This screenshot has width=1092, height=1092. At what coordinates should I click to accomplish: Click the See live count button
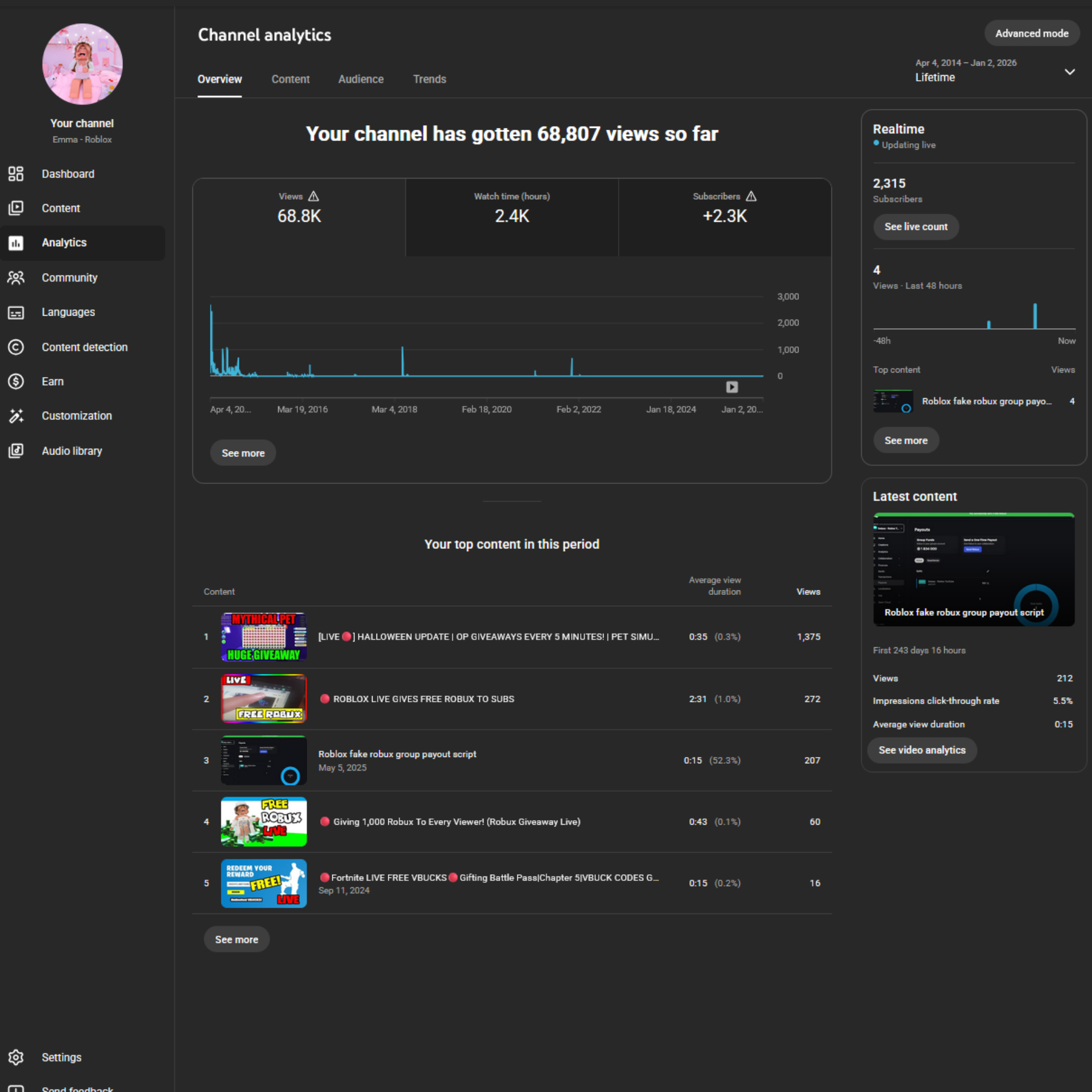(916, 227)
